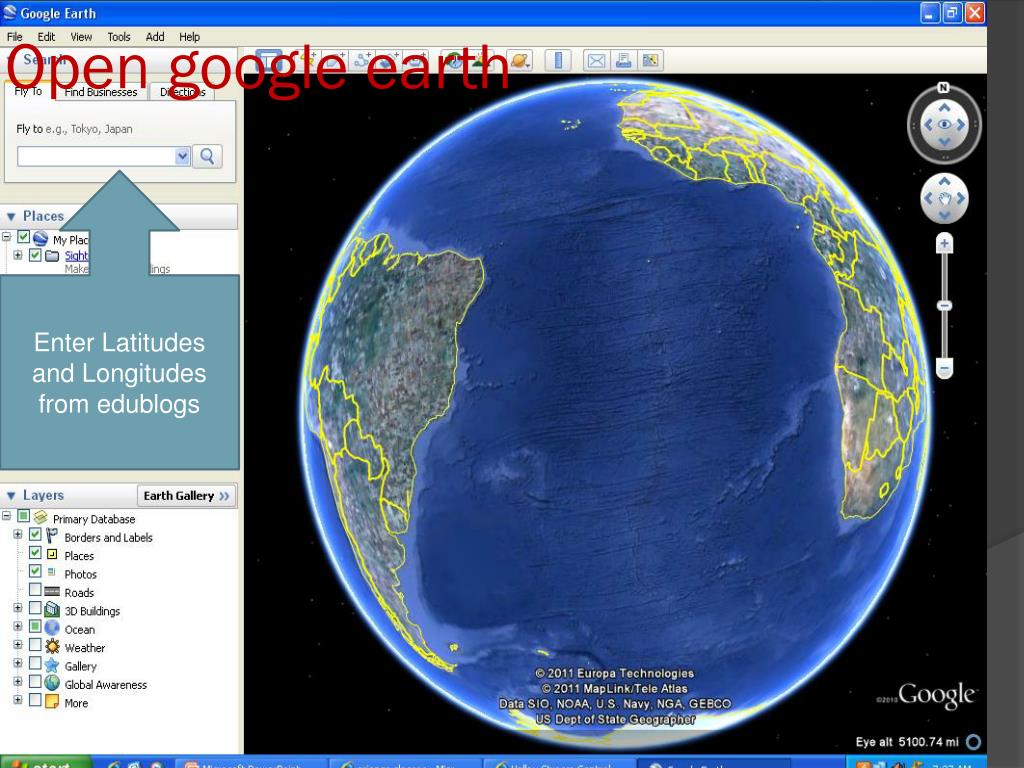The width and height of the screenshot is (1024, 768).
Task: Open the planet switcher (Saturn icon)
Action: tap(520, 61)
